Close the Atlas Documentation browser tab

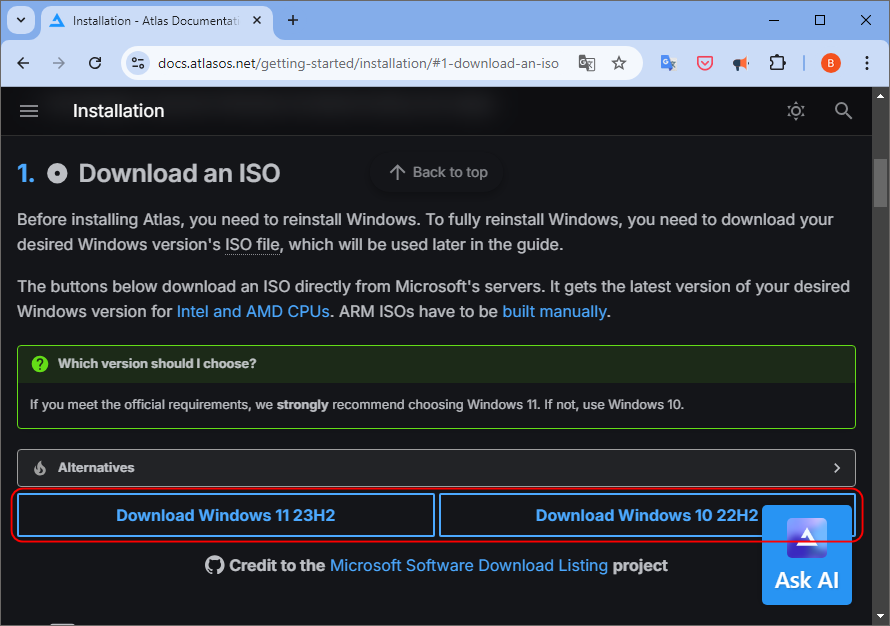pos(257,20)
